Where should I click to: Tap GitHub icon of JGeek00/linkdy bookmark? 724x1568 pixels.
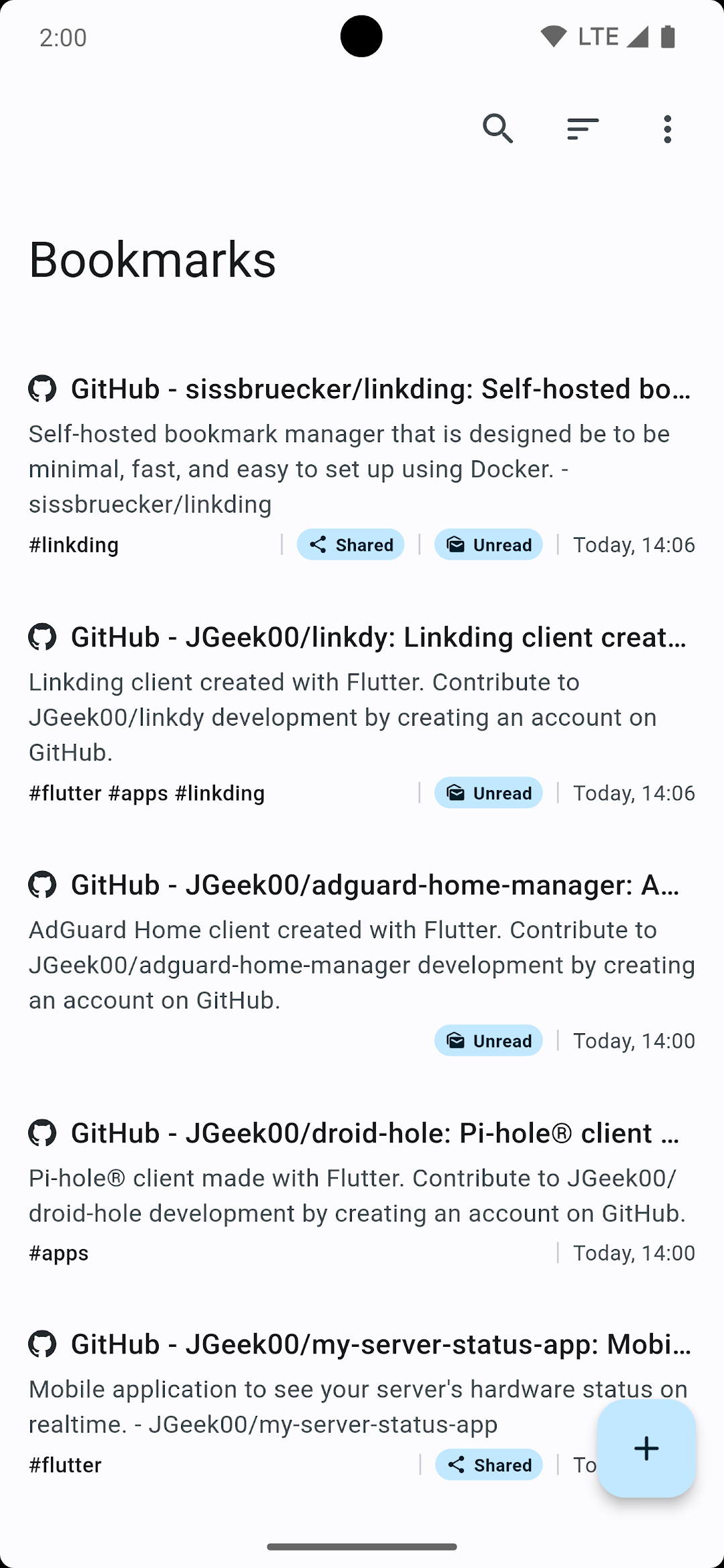42,637
